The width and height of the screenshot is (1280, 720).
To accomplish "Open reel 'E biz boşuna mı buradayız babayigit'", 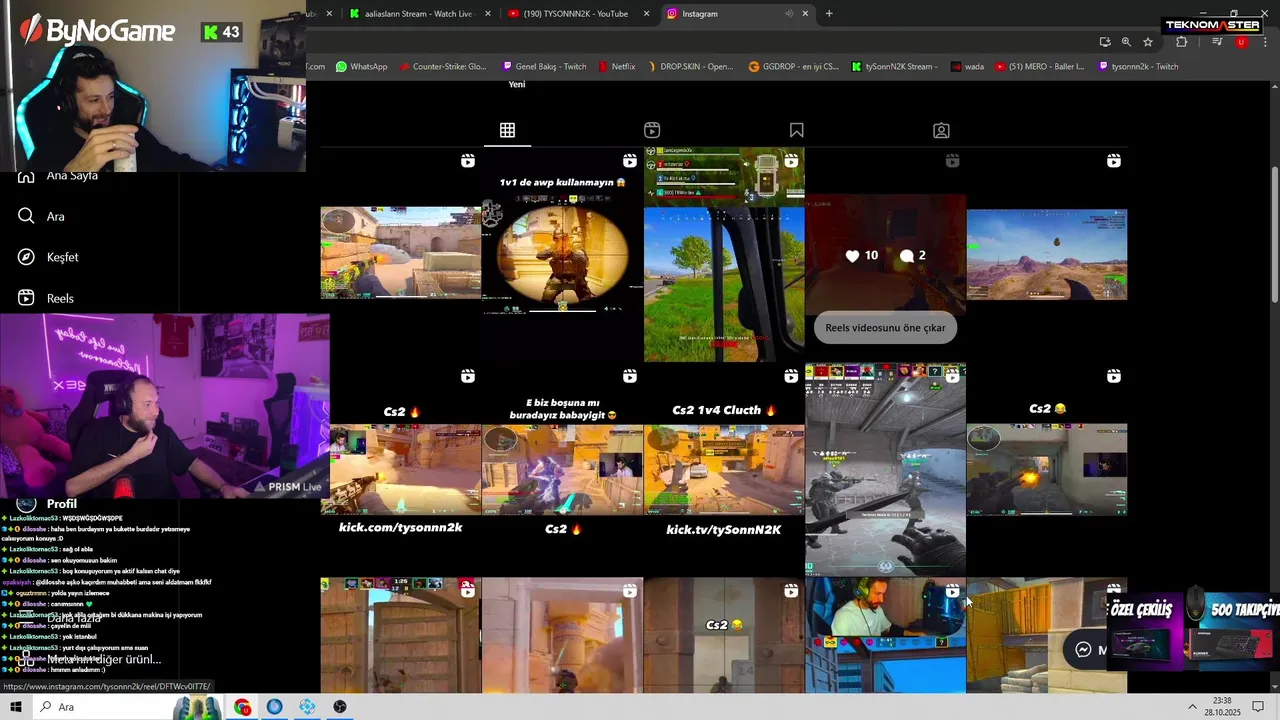I will coord(562,470).
